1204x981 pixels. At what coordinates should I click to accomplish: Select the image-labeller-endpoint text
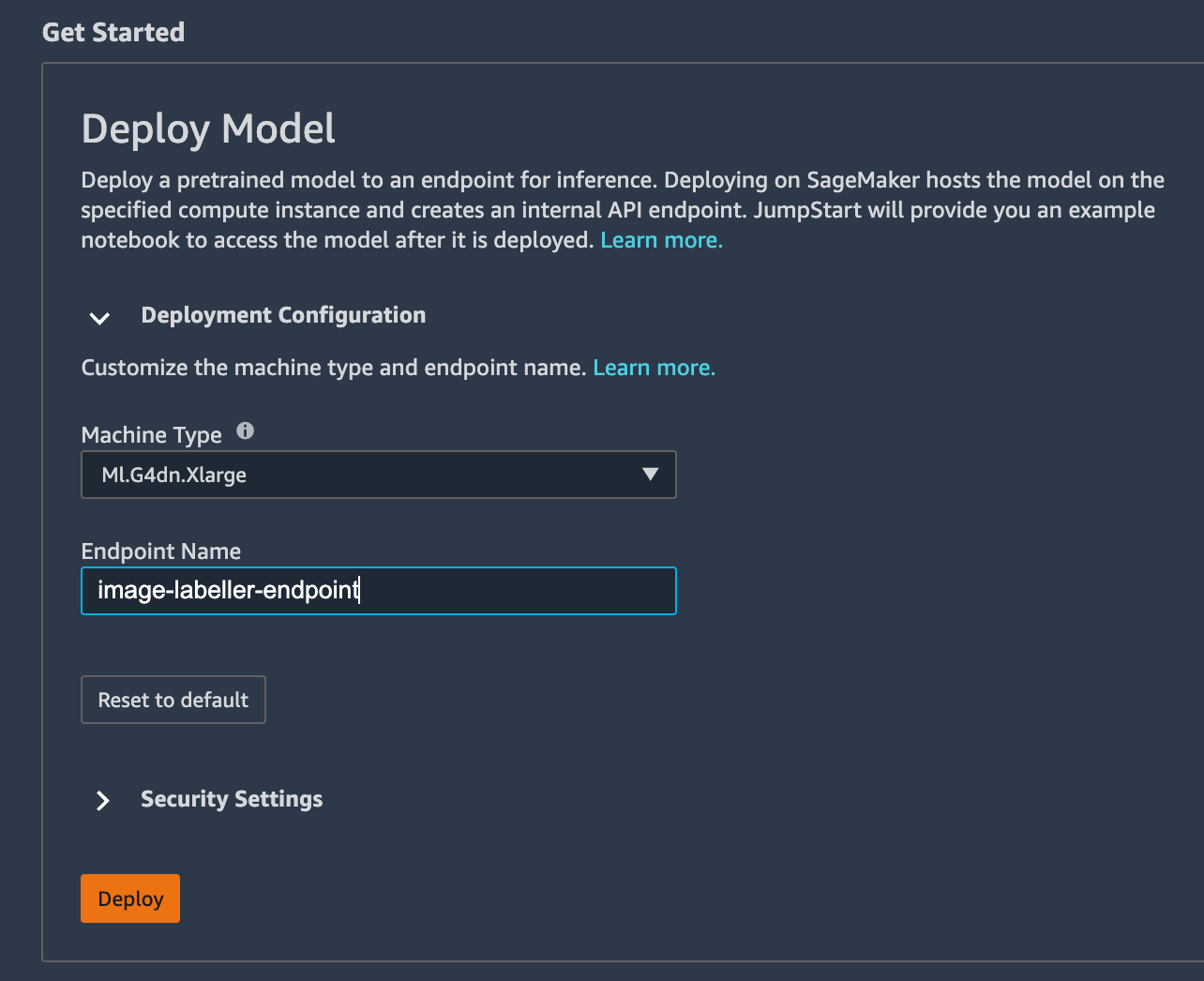pyautogui.click(x=228, y=591)
